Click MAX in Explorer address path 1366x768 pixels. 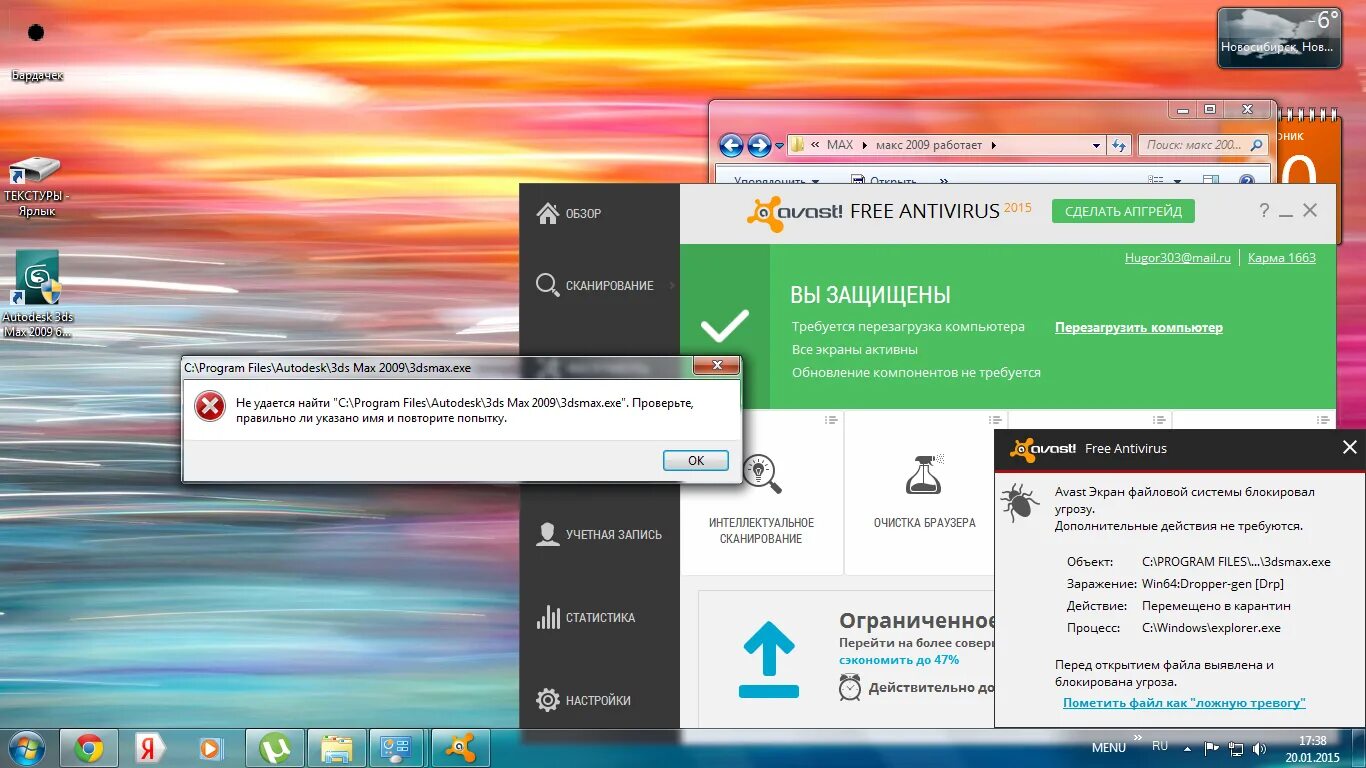click(x=840, y=145)
